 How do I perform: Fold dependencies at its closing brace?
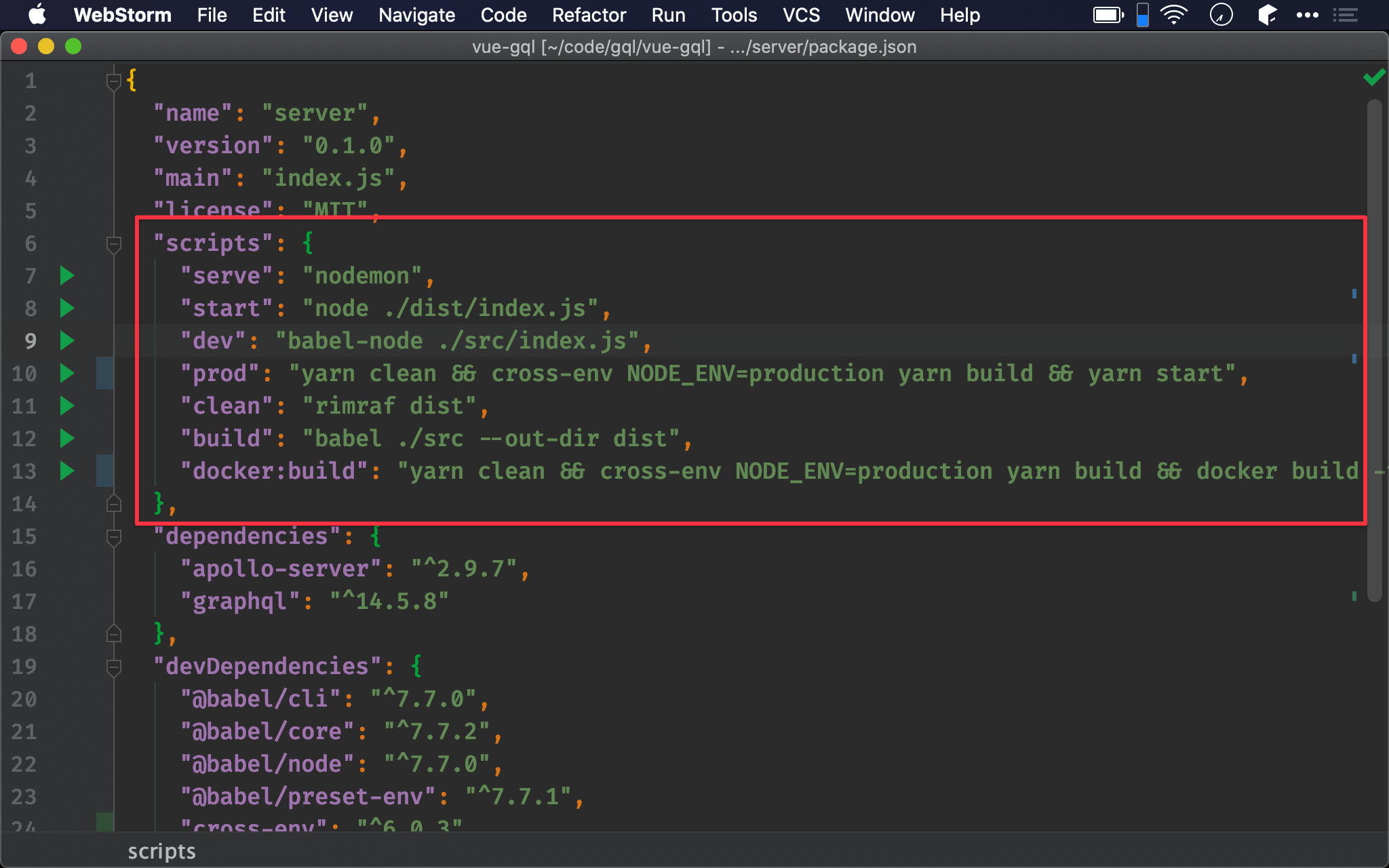114,633
